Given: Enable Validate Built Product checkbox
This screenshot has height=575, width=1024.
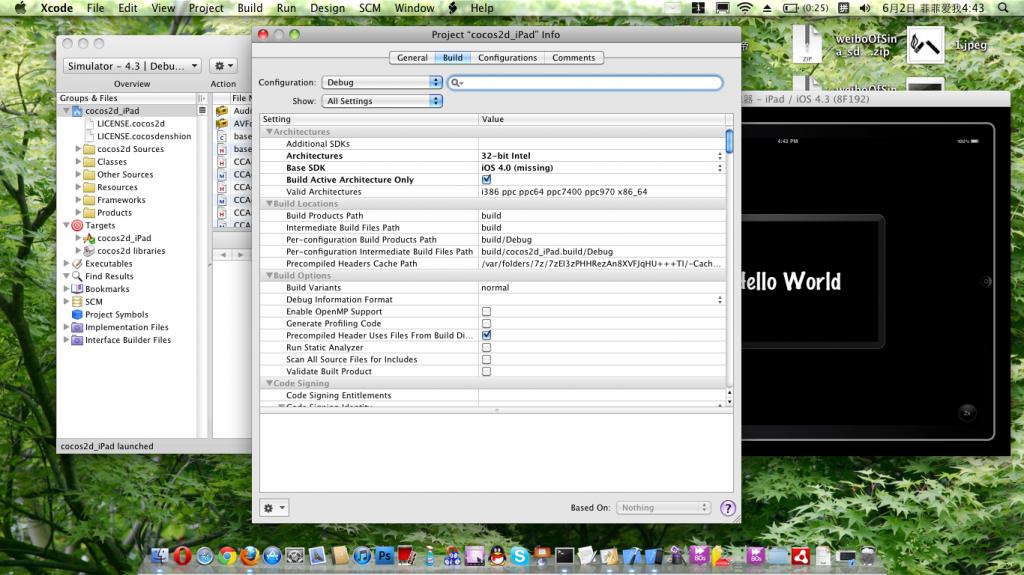Looking at the screenshot, I should pos(487,371).
